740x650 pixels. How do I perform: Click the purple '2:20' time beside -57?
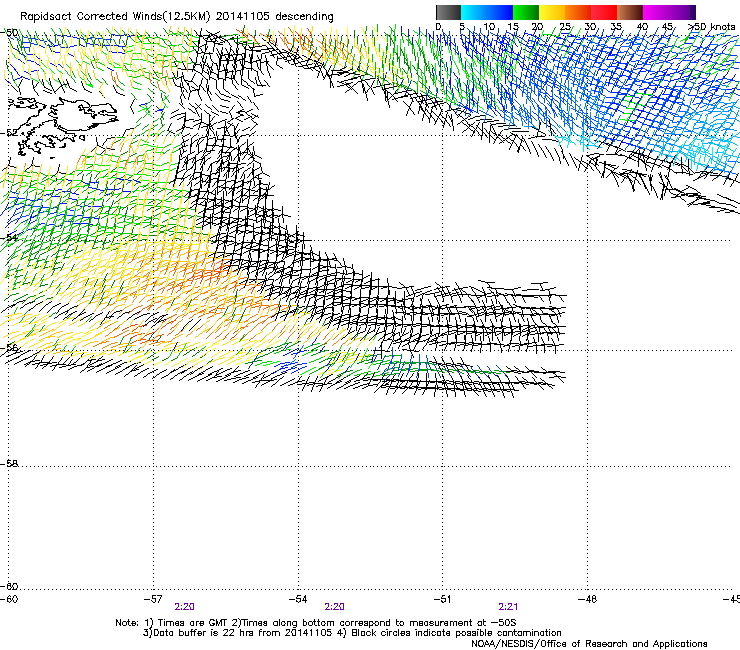tap(185, 607)
